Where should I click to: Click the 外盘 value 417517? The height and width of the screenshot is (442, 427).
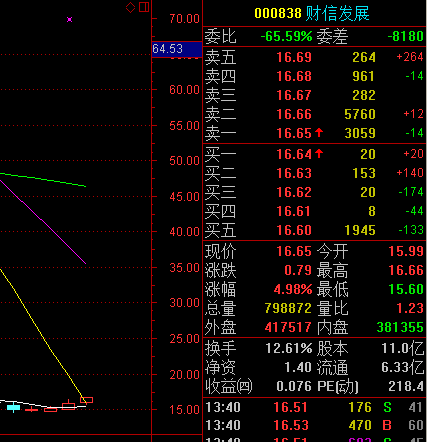coord(288,327)
